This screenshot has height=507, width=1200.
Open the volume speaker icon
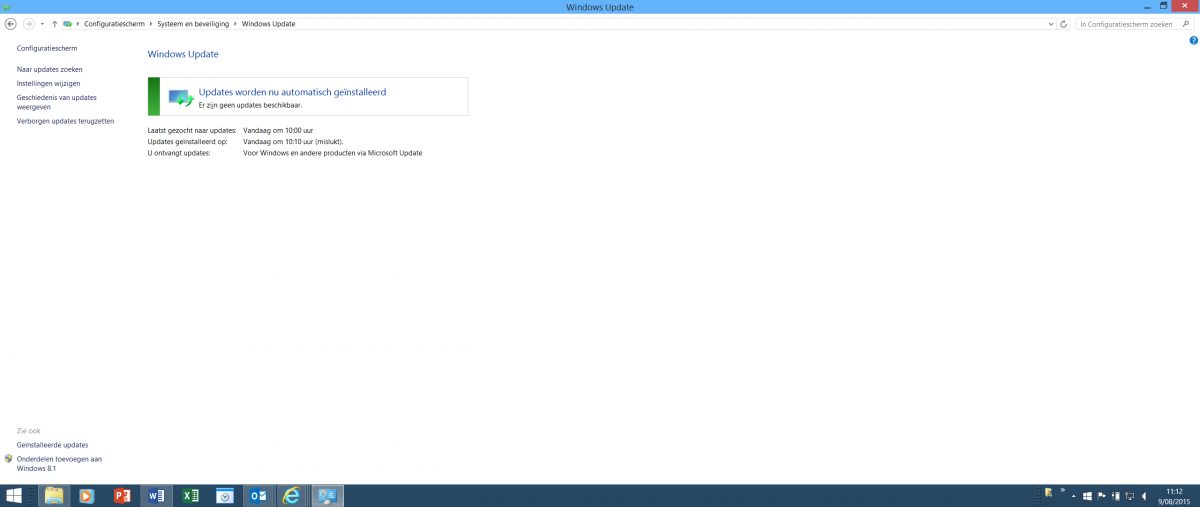1145,496
